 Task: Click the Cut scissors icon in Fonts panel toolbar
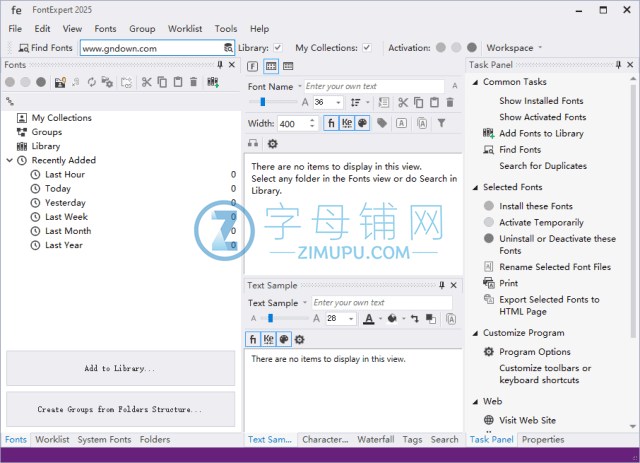pos(146,82)
